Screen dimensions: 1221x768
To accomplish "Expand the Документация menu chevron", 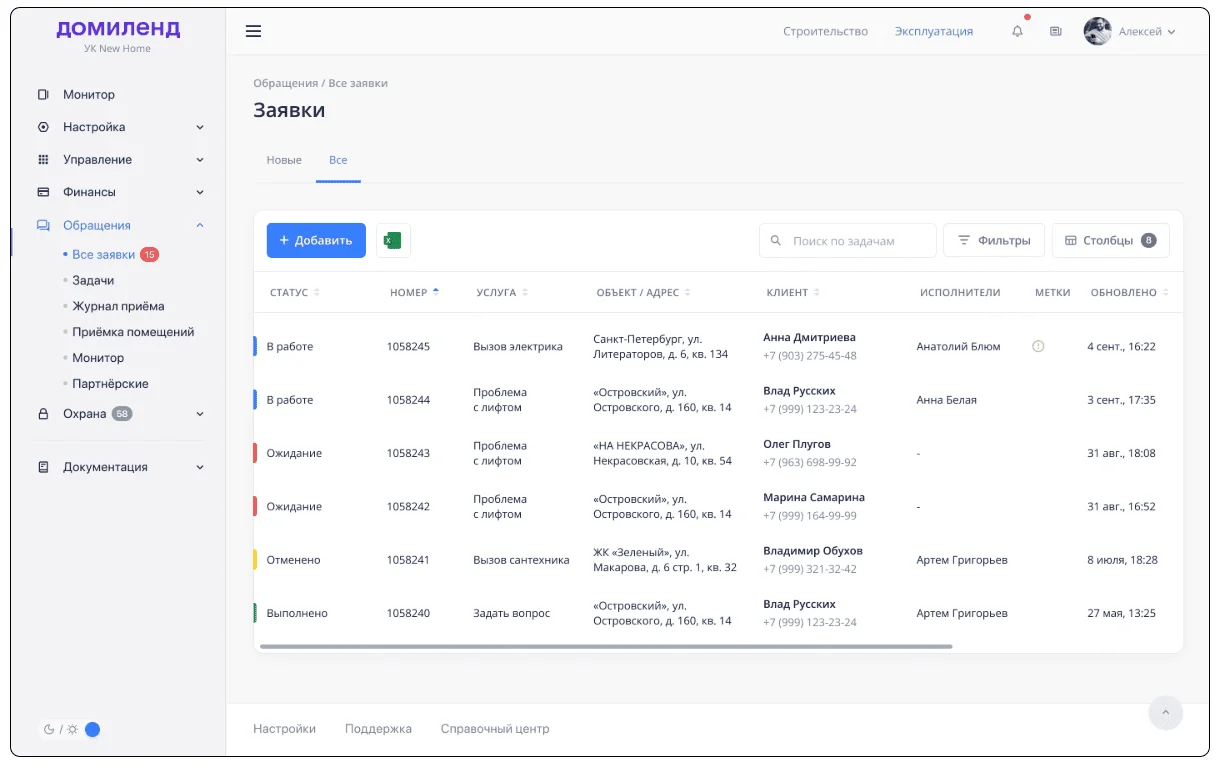I will pos(200,467).
